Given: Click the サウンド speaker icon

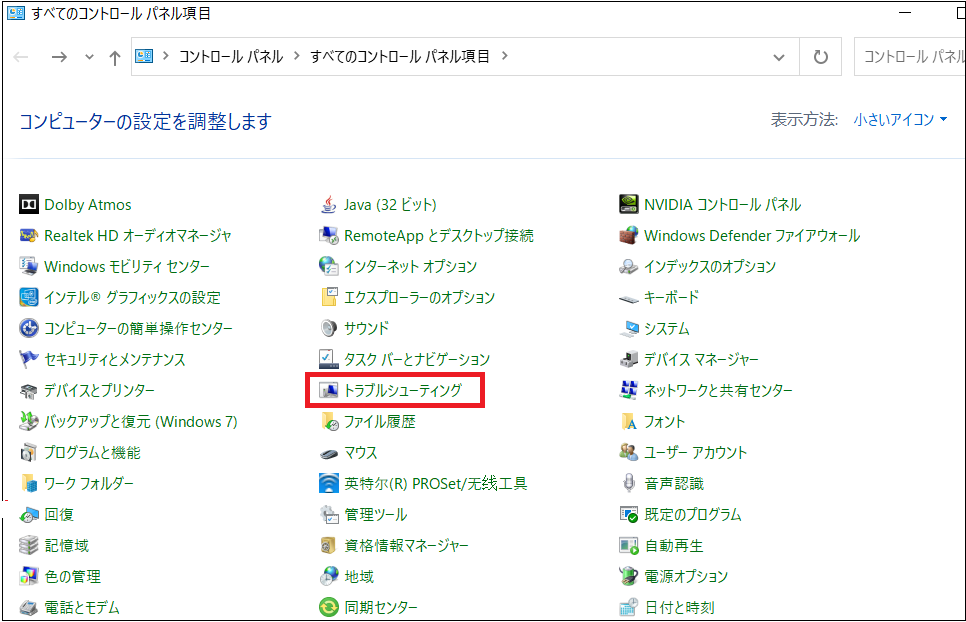Looking at the screenshot, I should (329, 328).
